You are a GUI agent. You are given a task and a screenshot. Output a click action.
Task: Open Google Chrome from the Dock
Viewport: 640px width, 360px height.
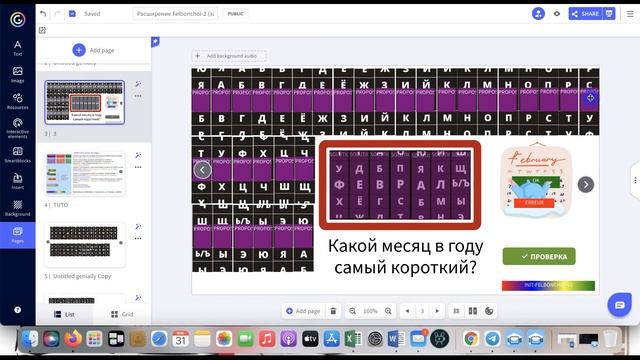pos(471,339)
